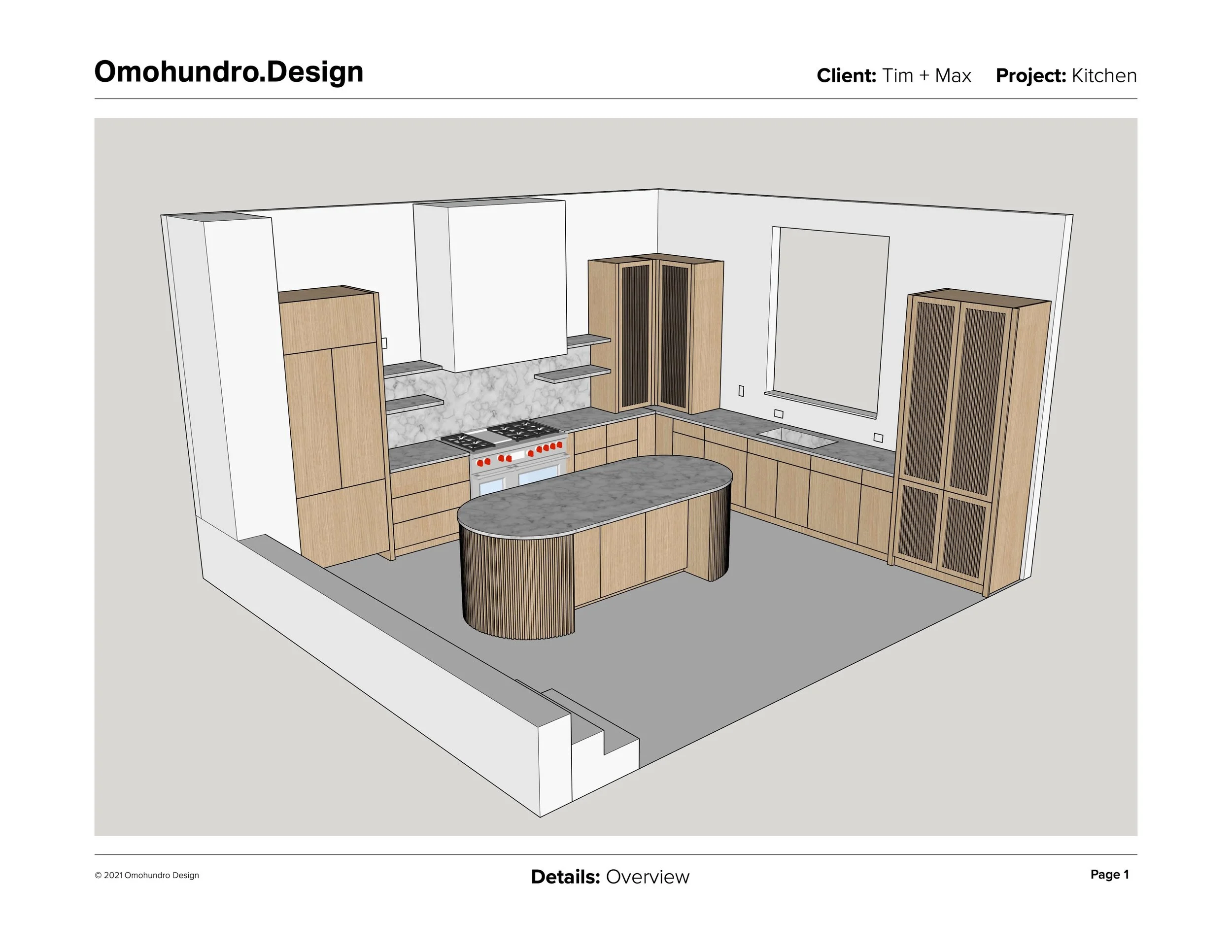Image resolution: width=1232 pixels, height=952 pixels.
Task: Click the 2021 Omohundro Design copyright text
Action: pos(147,875)
